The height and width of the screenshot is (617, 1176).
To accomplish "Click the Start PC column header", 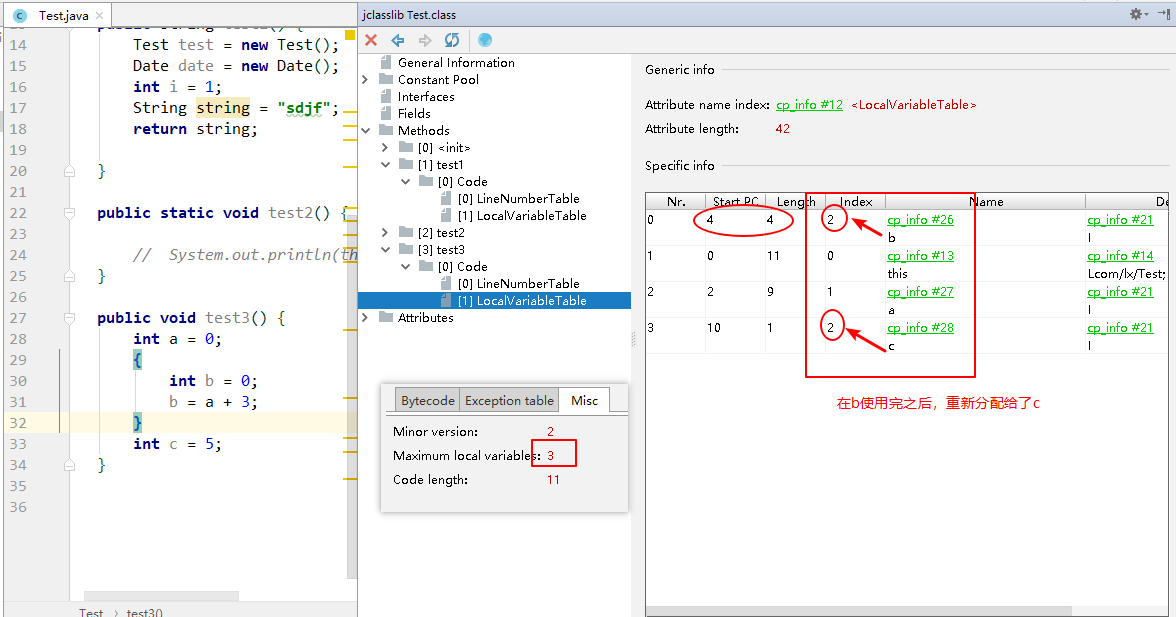I will click(x=736, y=202).
